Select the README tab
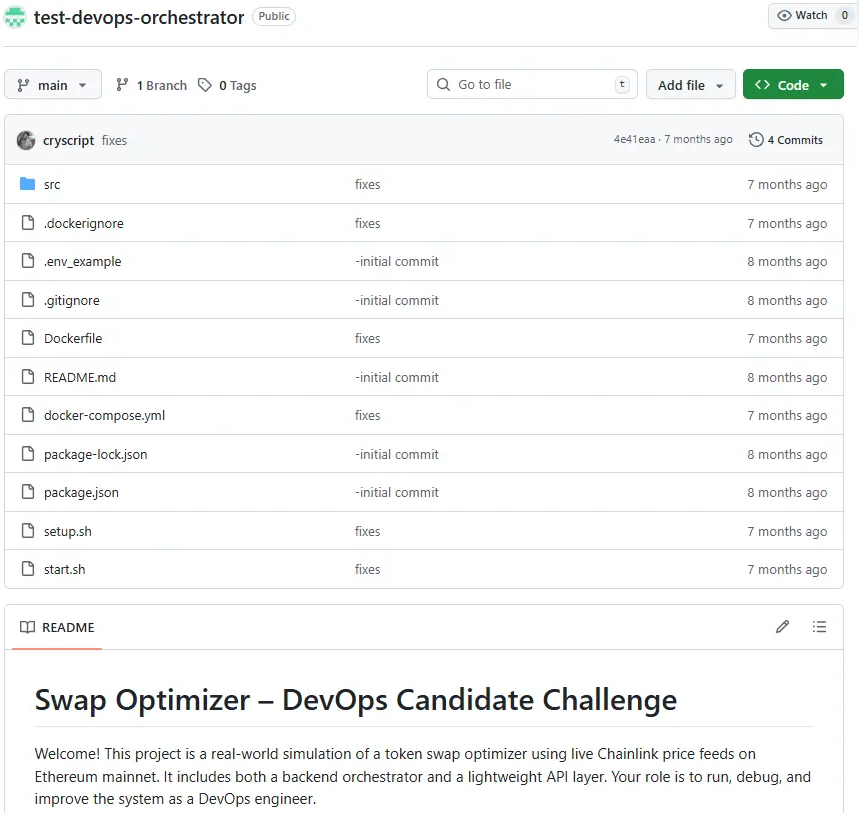Screen dimensions: 859x813 [x=58, y=627]
